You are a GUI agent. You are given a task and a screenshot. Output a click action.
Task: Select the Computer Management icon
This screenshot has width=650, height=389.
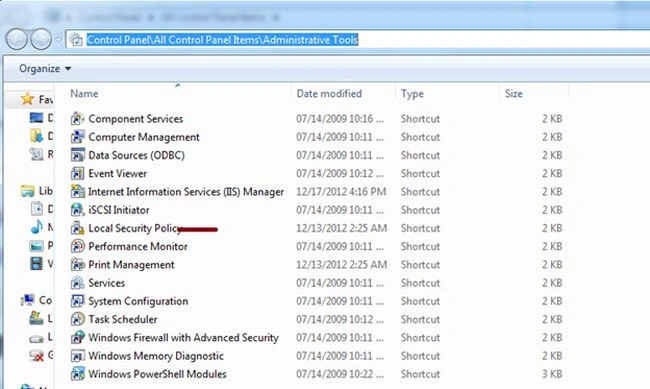pos(78,137)
